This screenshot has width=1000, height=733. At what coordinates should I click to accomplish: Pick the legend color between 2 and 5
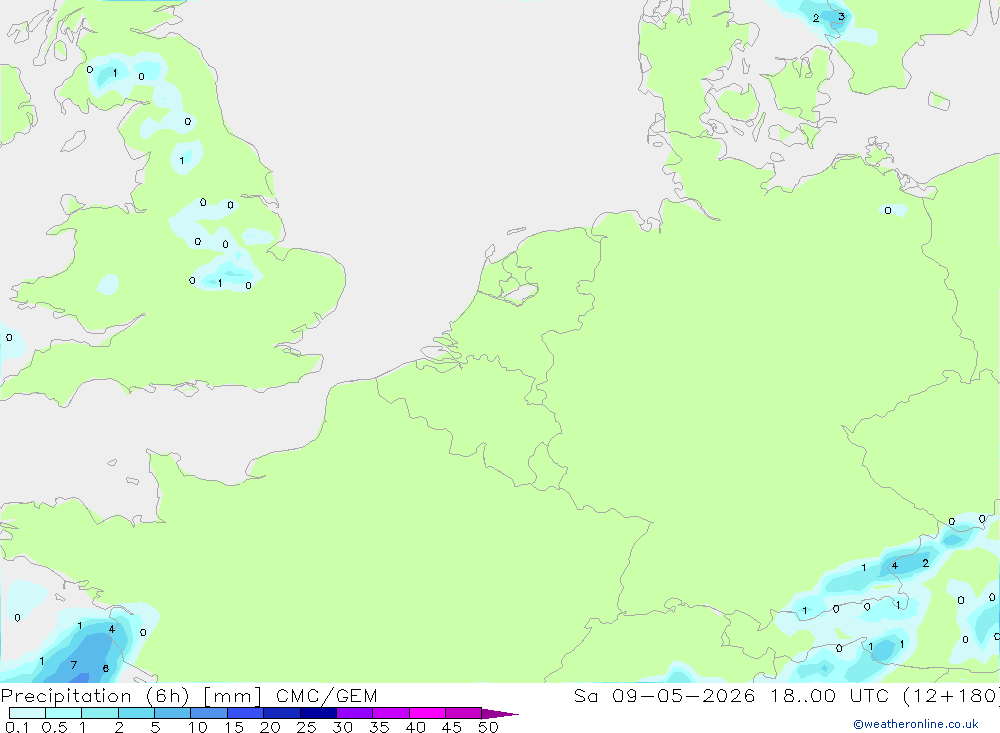[136, 713]
